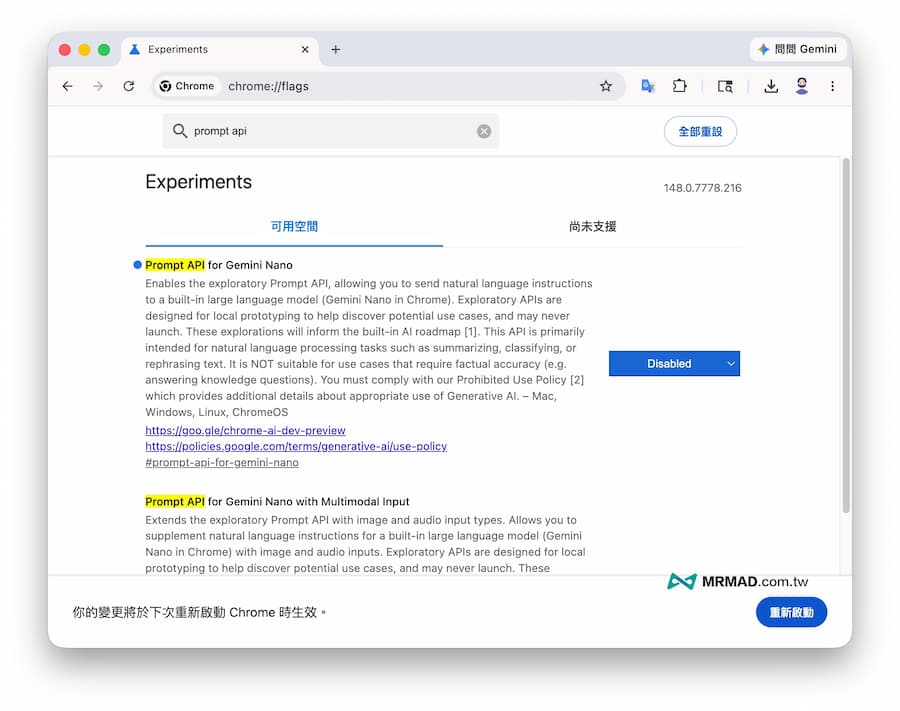Viewport: 900px width, 711px height.
Task: Open the Gemini button in tab strip
Action: tap(798, 49)
